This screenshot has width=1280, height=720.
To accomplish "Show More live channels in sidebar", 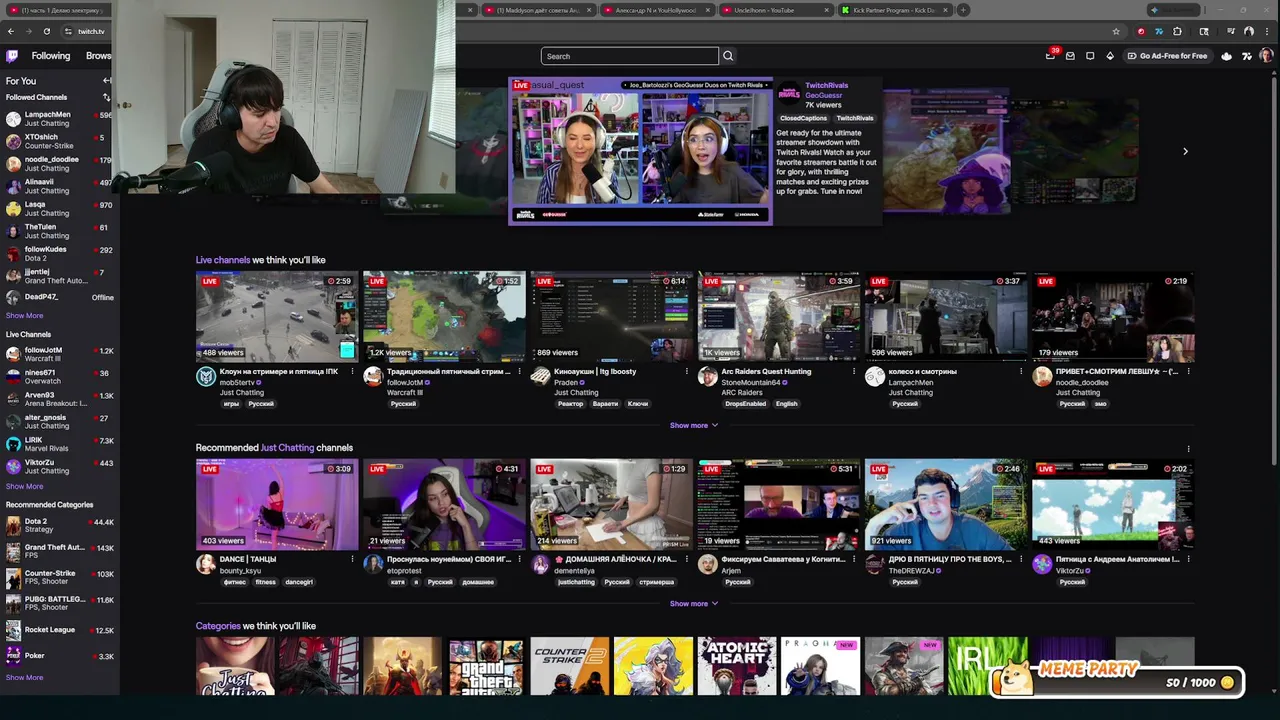I will tap(24, 486).
